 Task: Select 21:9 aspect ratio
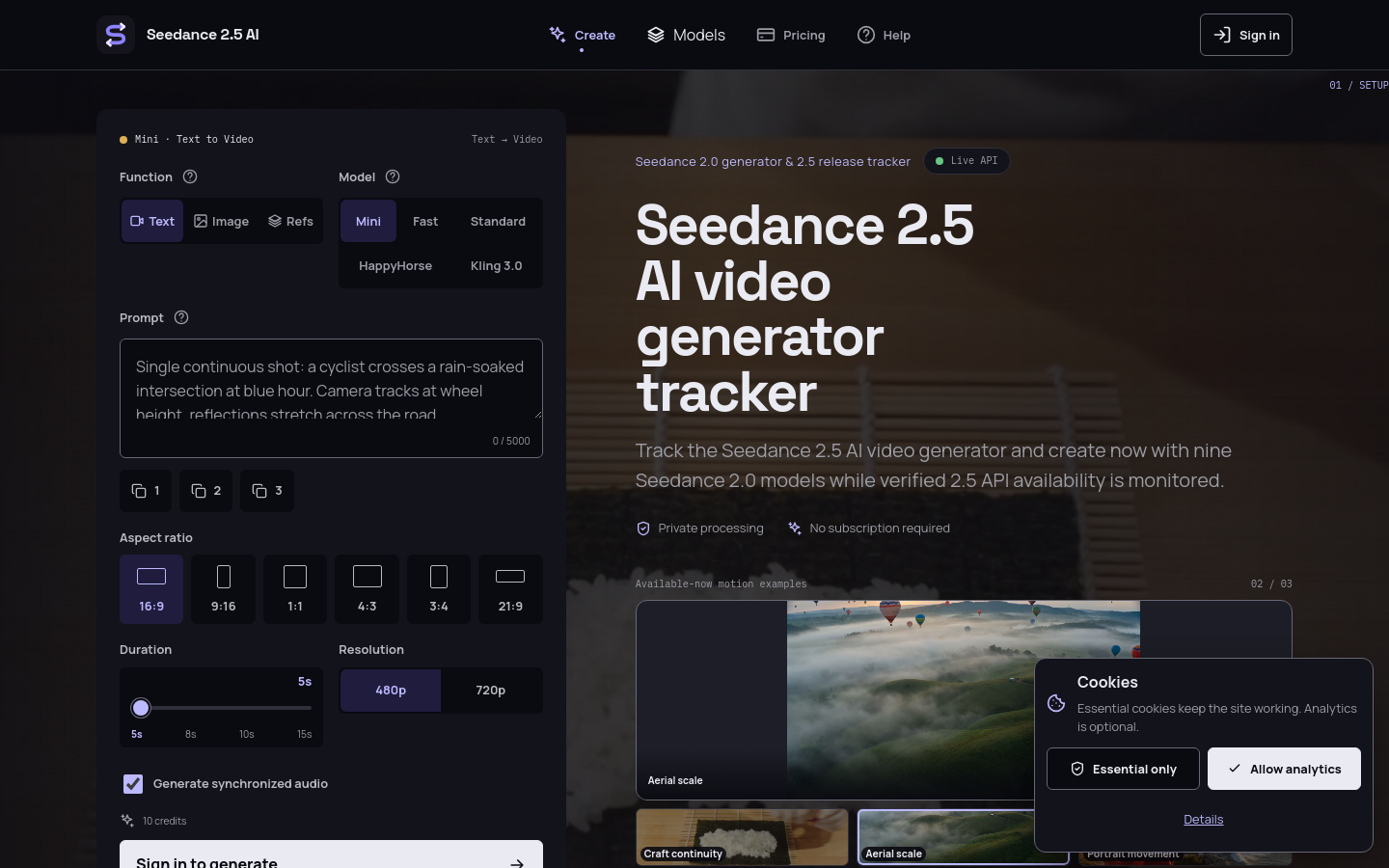click(x=510, y=589)
